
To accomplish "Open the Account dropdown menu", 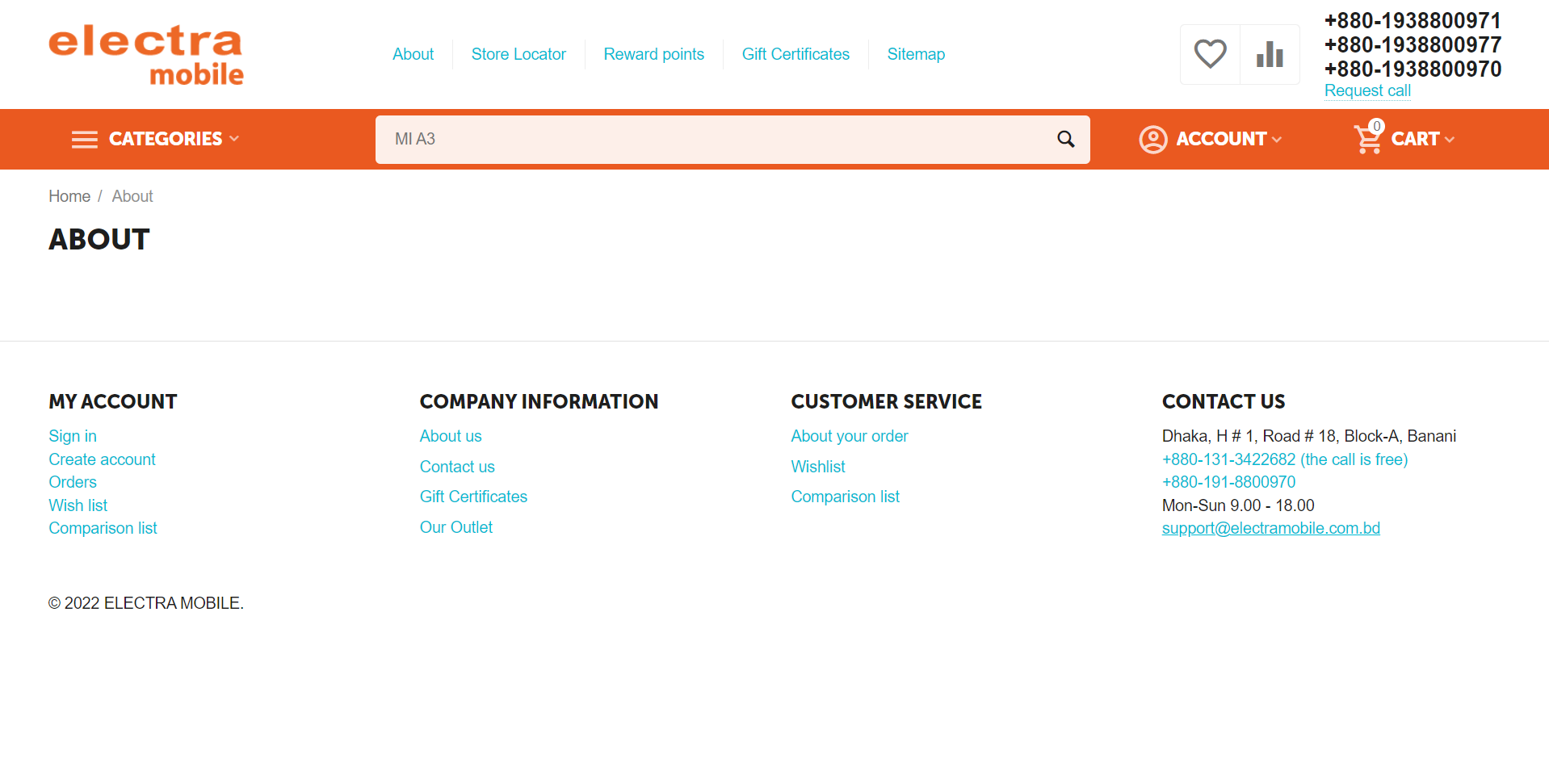I will pyautogui.click(x=1228, y=139).
